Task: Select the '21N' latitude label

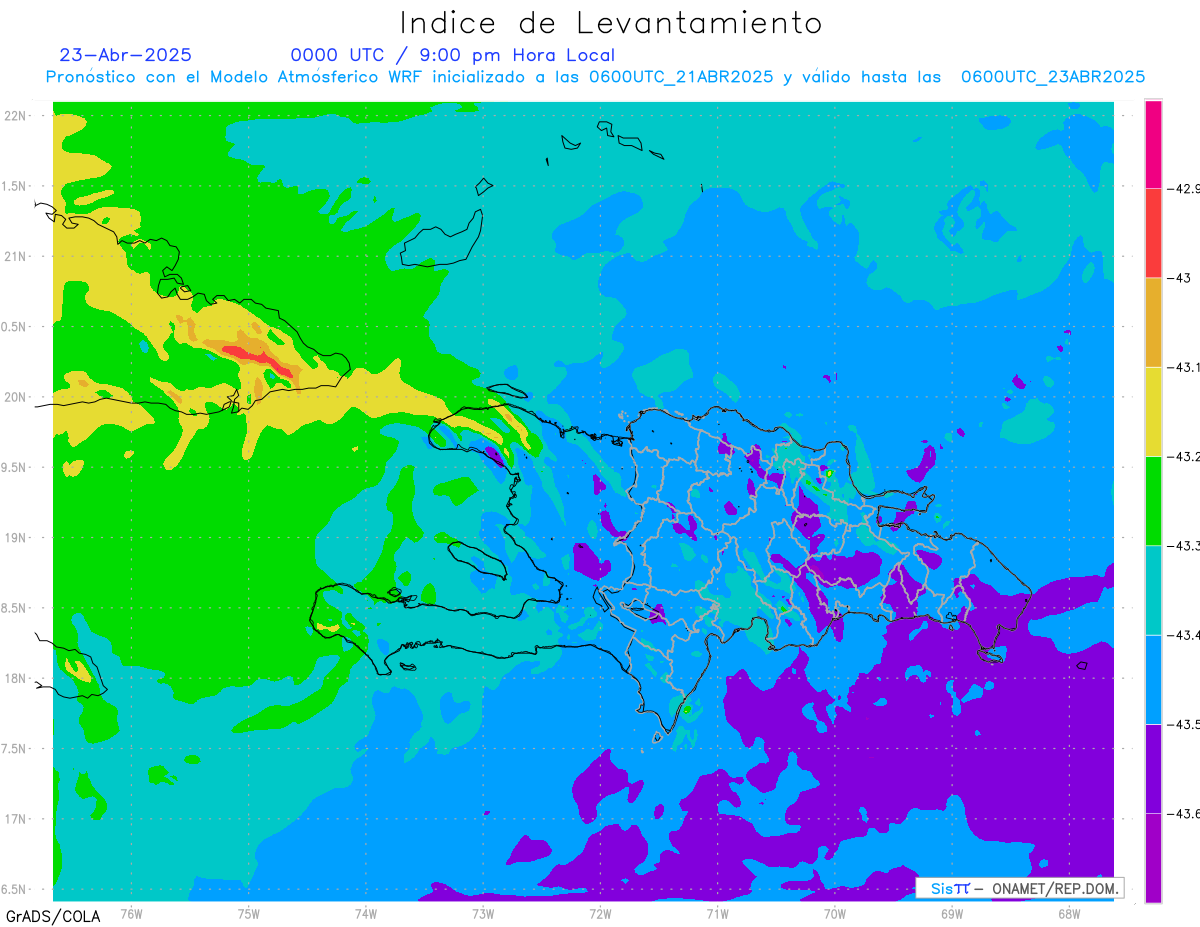Action: (17, 256)
